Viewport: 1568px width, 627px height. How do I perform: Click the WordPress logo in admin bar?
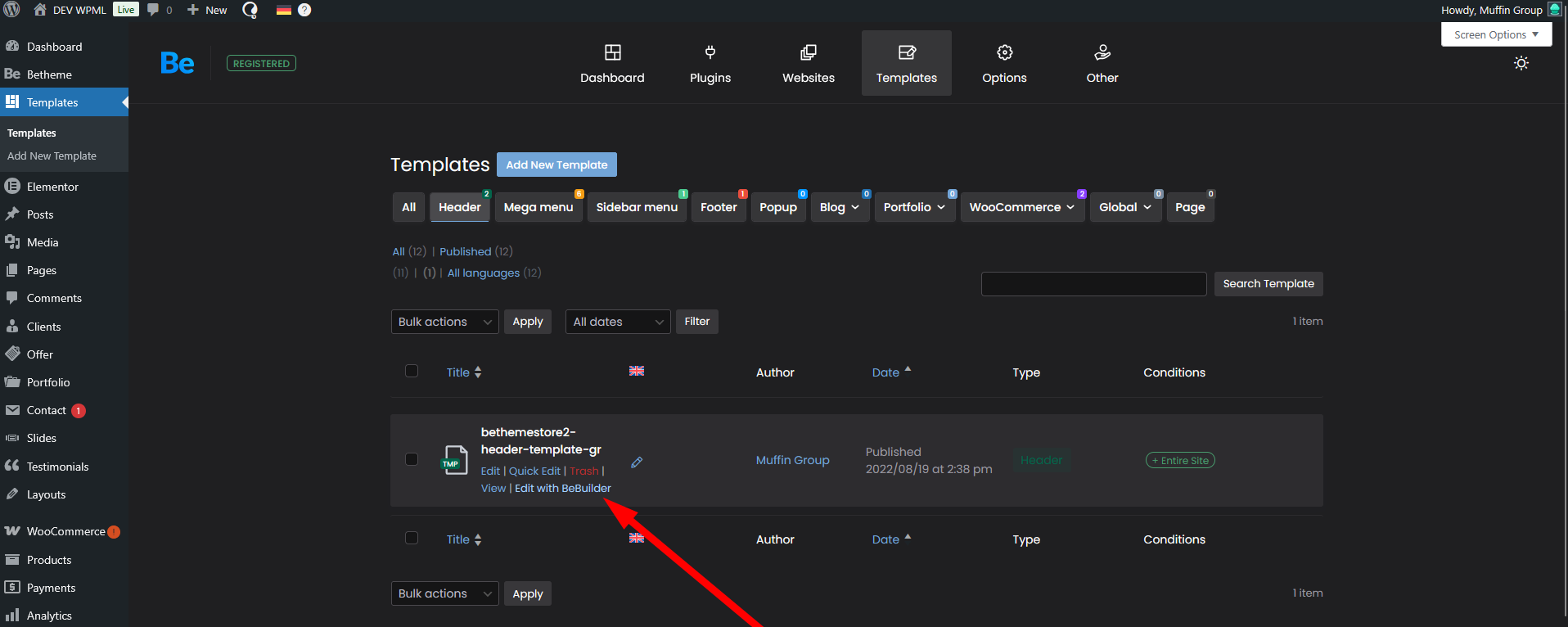point(11,10)
